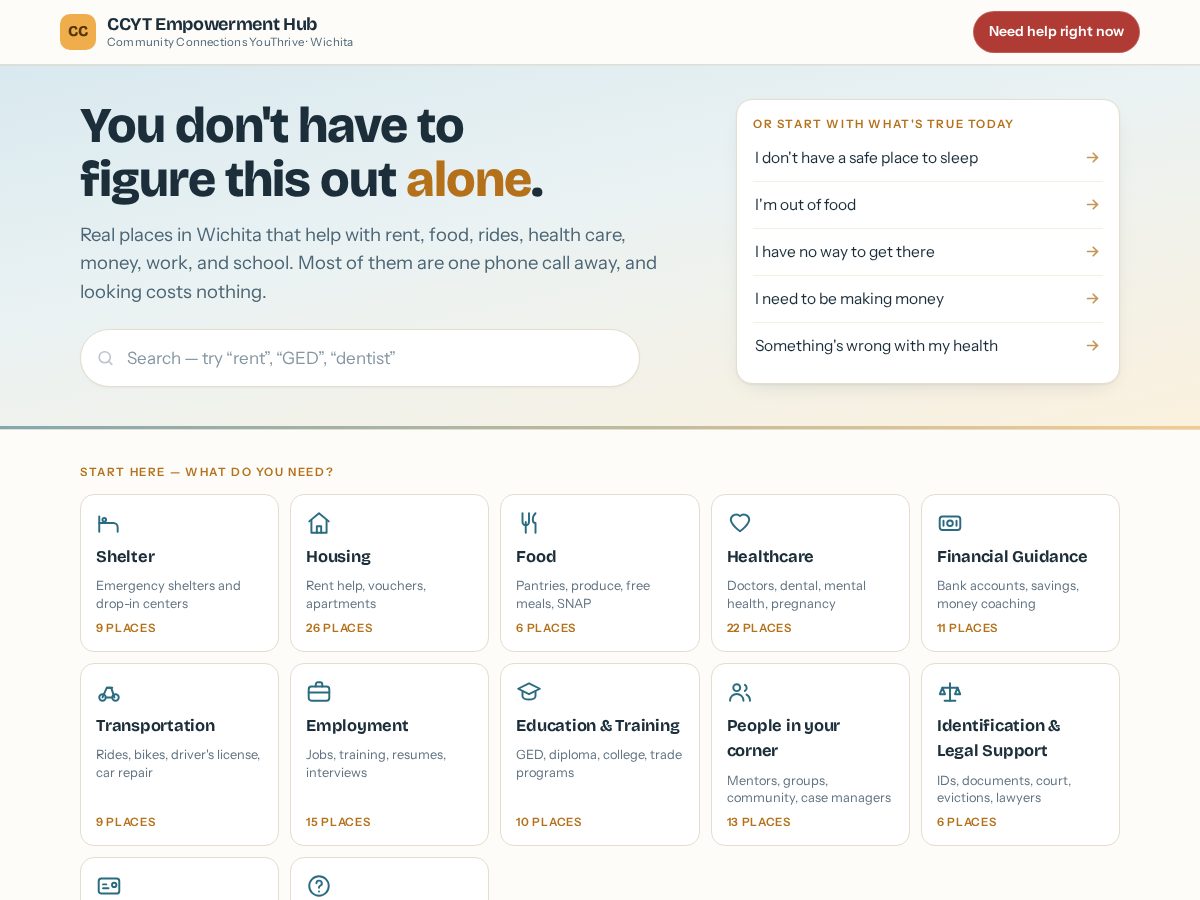Click the graduation cap icon on Education card

click(528, 692)
